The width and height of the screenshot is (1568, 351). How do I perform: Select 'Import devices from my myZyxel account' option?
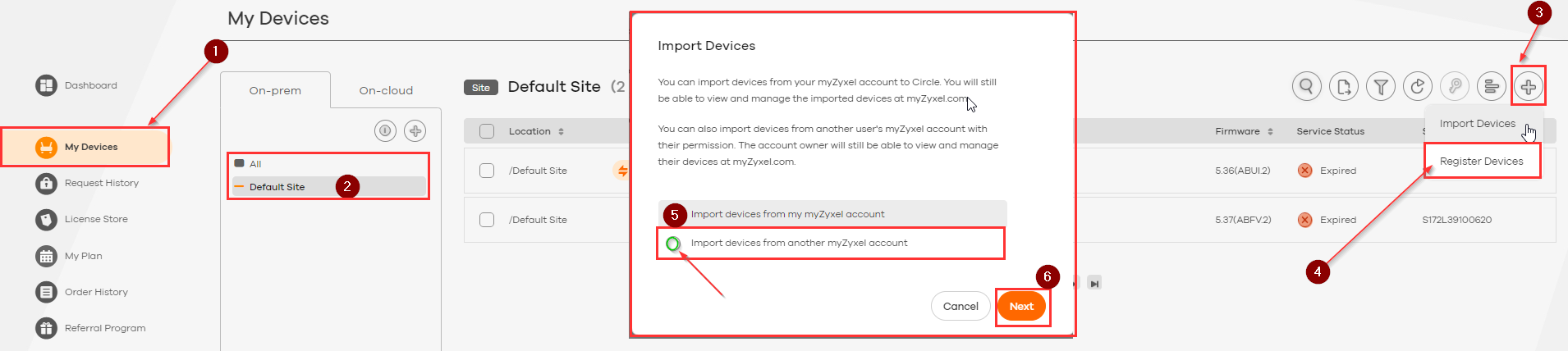[786, 214]
